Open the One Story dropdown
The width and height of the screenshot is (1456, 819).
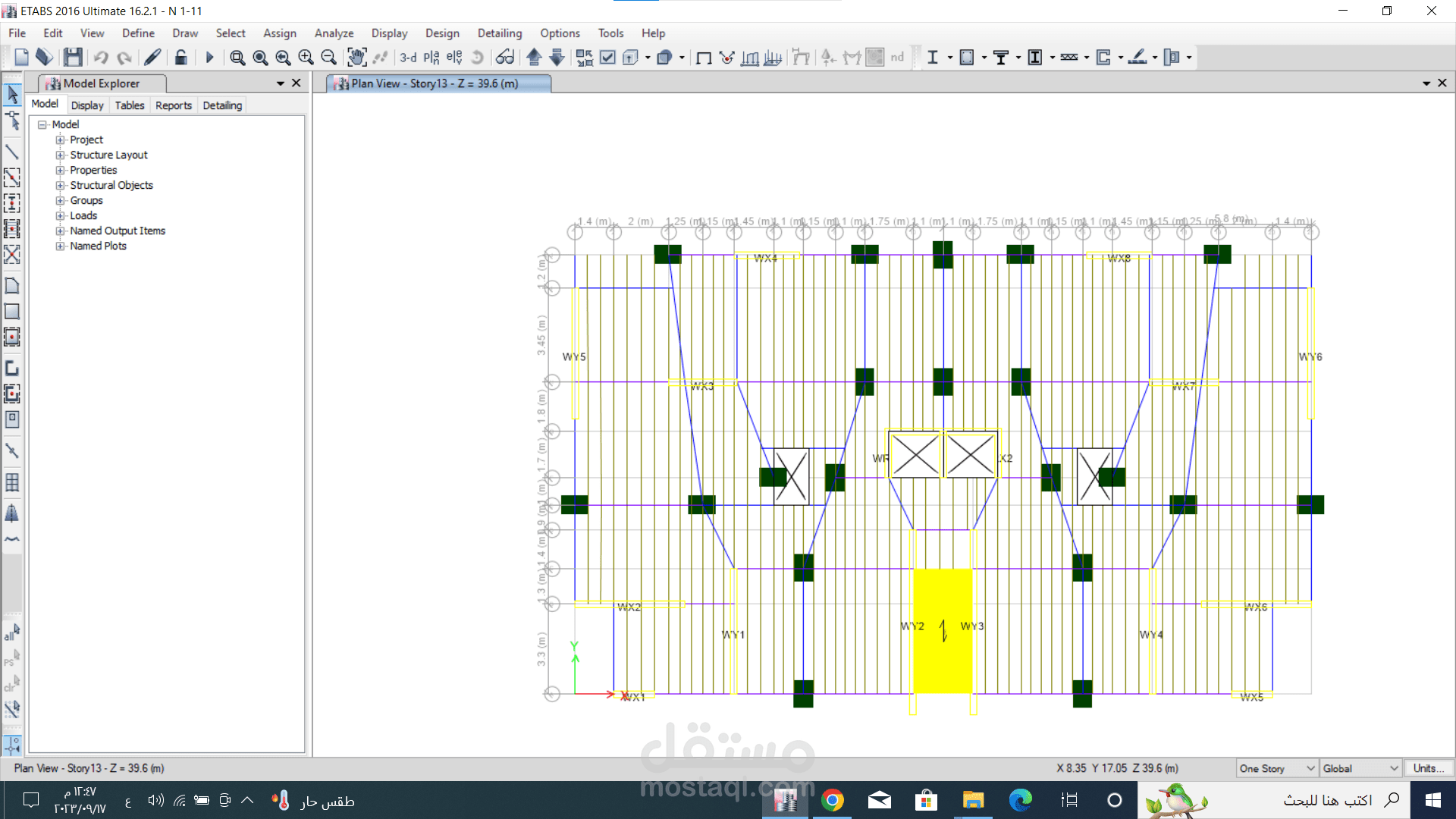tap(1278, 768)
